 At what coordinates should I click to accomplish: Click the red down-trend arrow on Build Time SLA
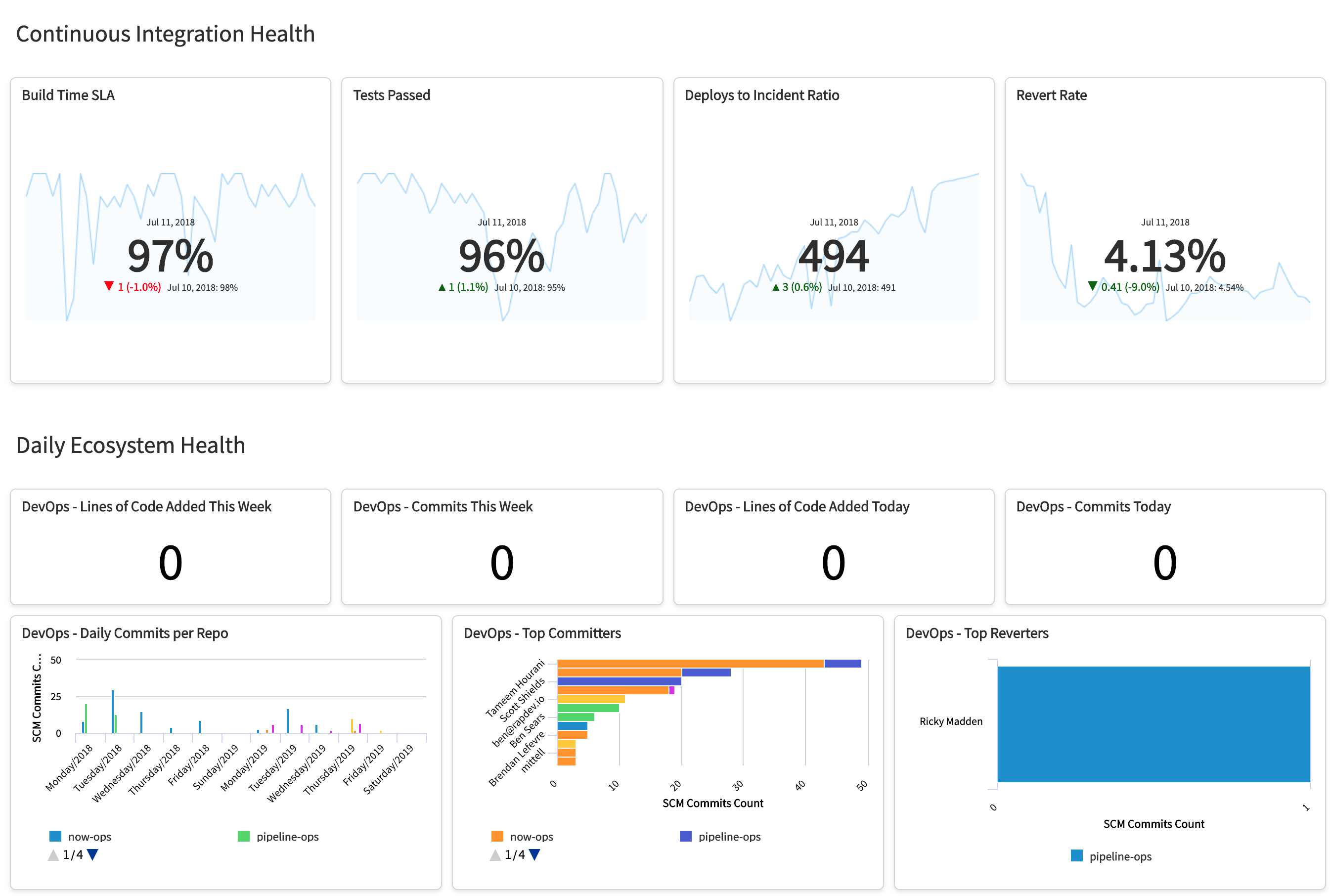(110, 287)
